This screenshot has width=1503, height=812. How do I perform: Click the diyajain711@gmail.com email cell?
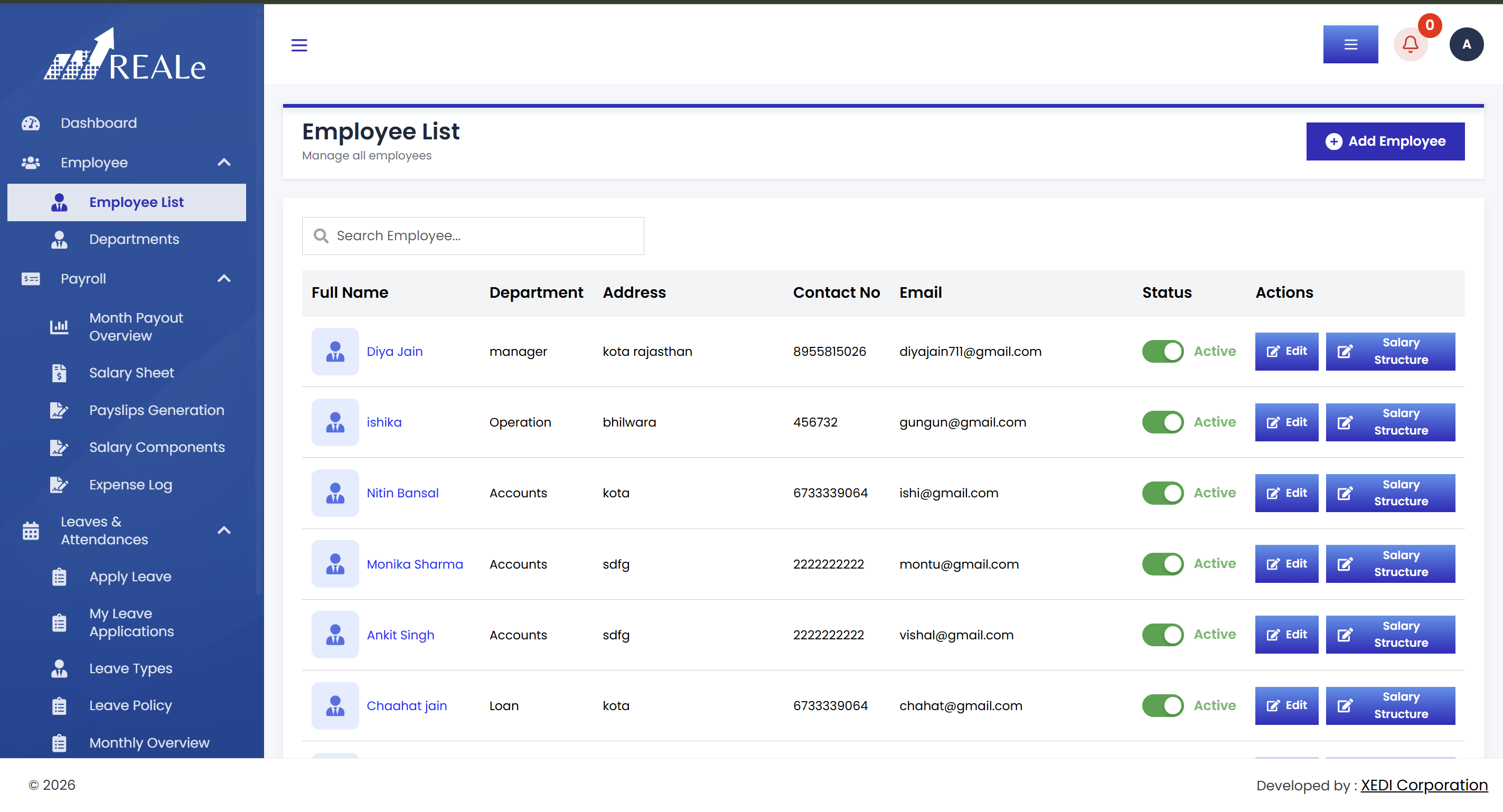click(x=970, y=352)
